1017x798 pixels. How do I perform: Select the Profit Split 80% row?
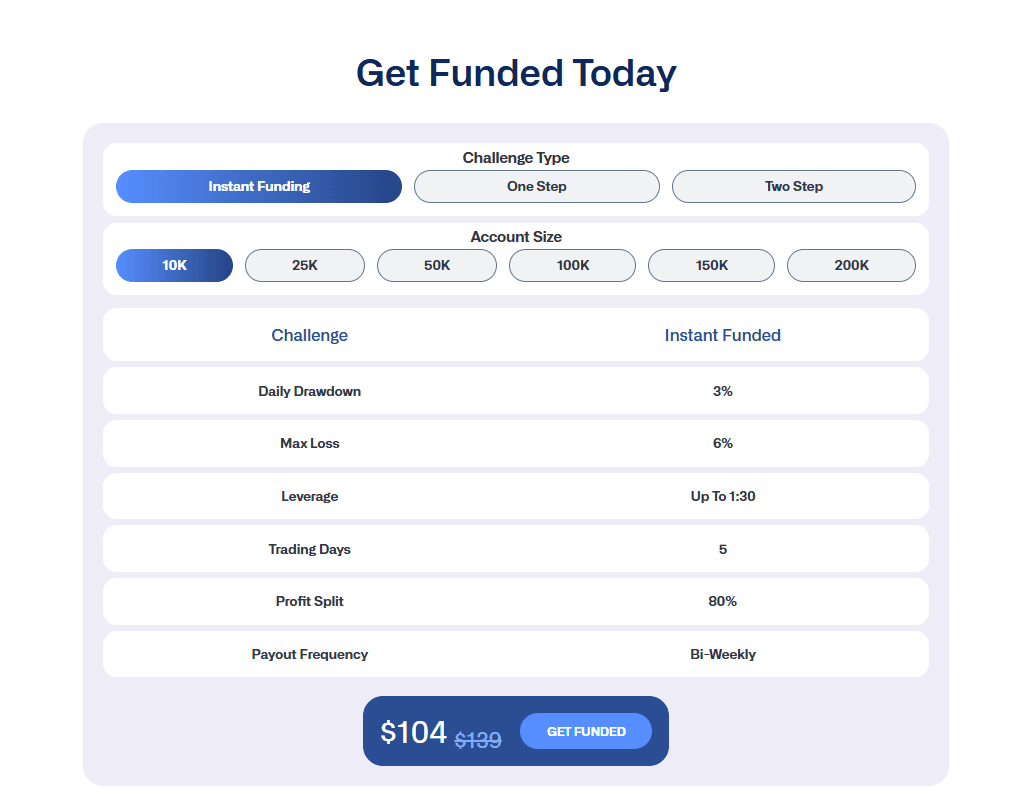[x=515, y=601]
